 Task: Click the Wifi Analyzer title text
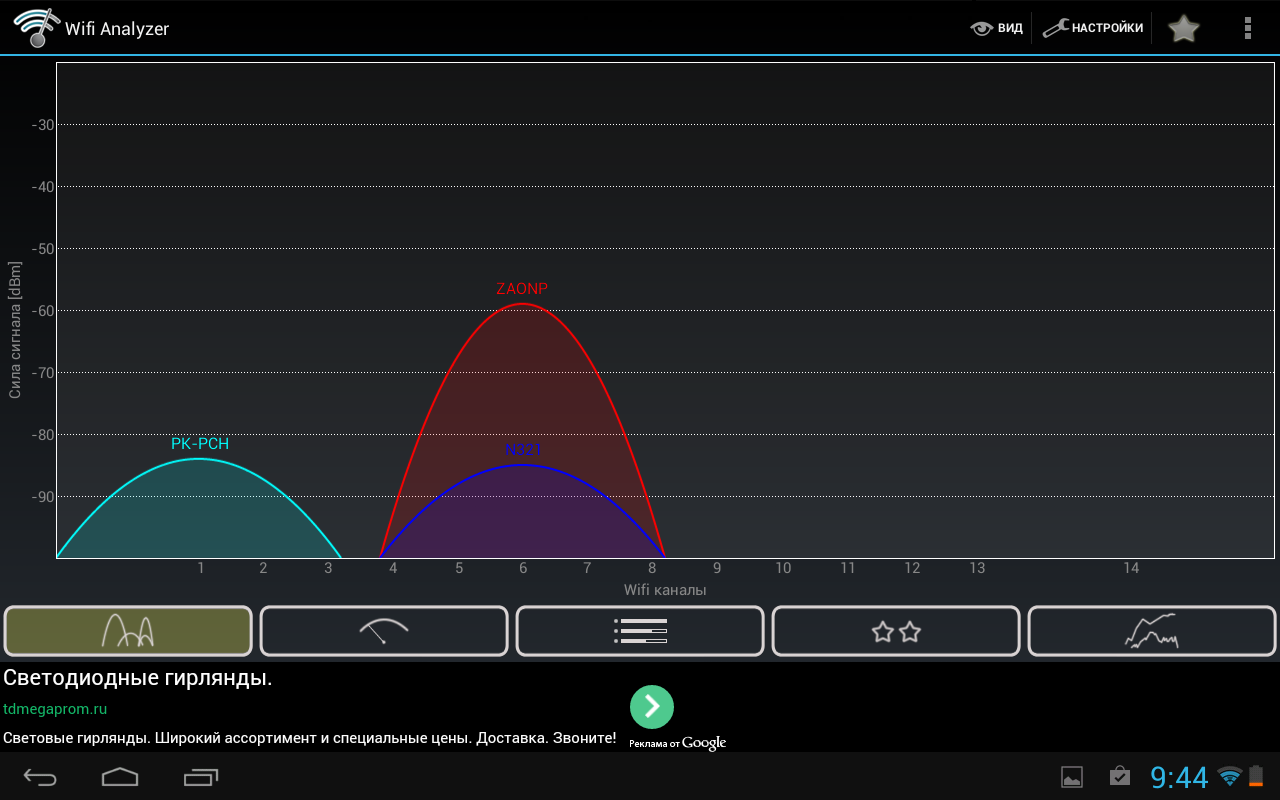click(x=117, y=29)
